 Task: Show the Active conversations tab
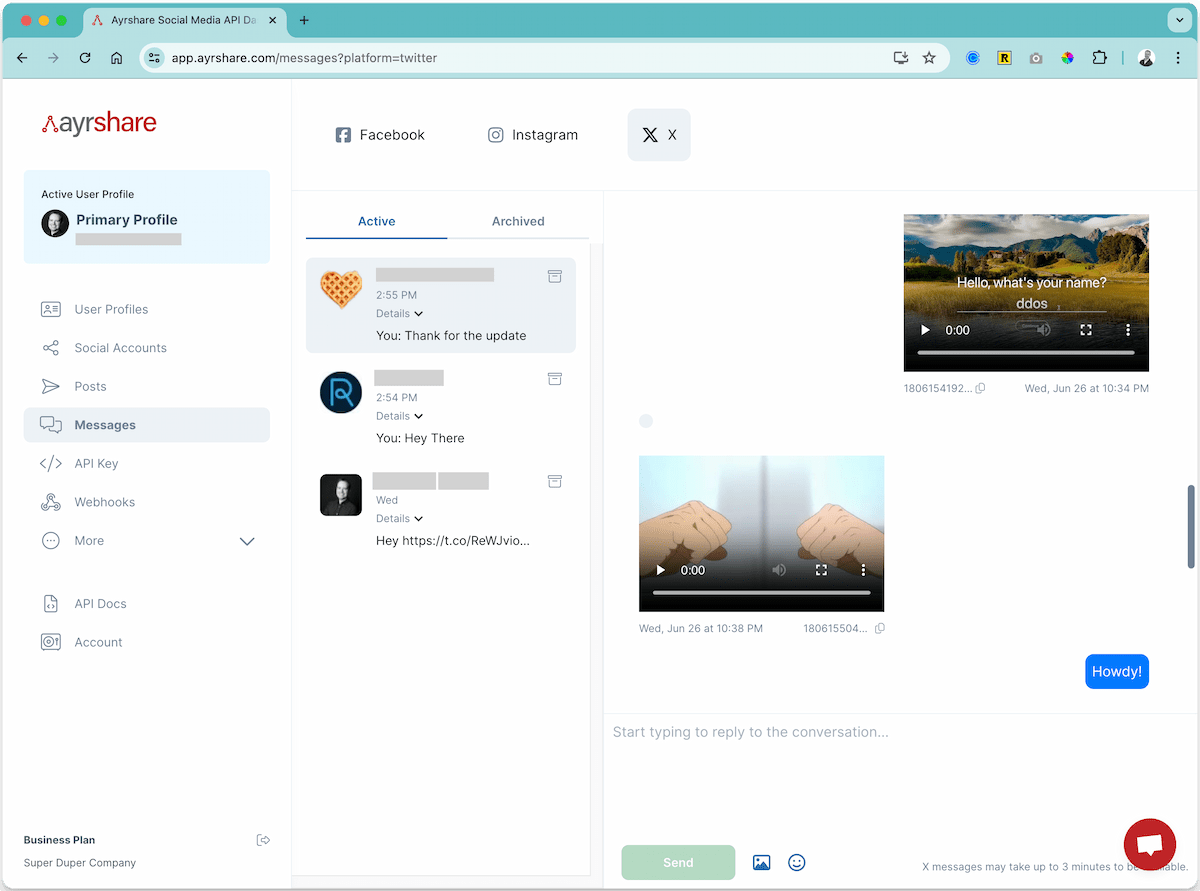pos(377,222)
